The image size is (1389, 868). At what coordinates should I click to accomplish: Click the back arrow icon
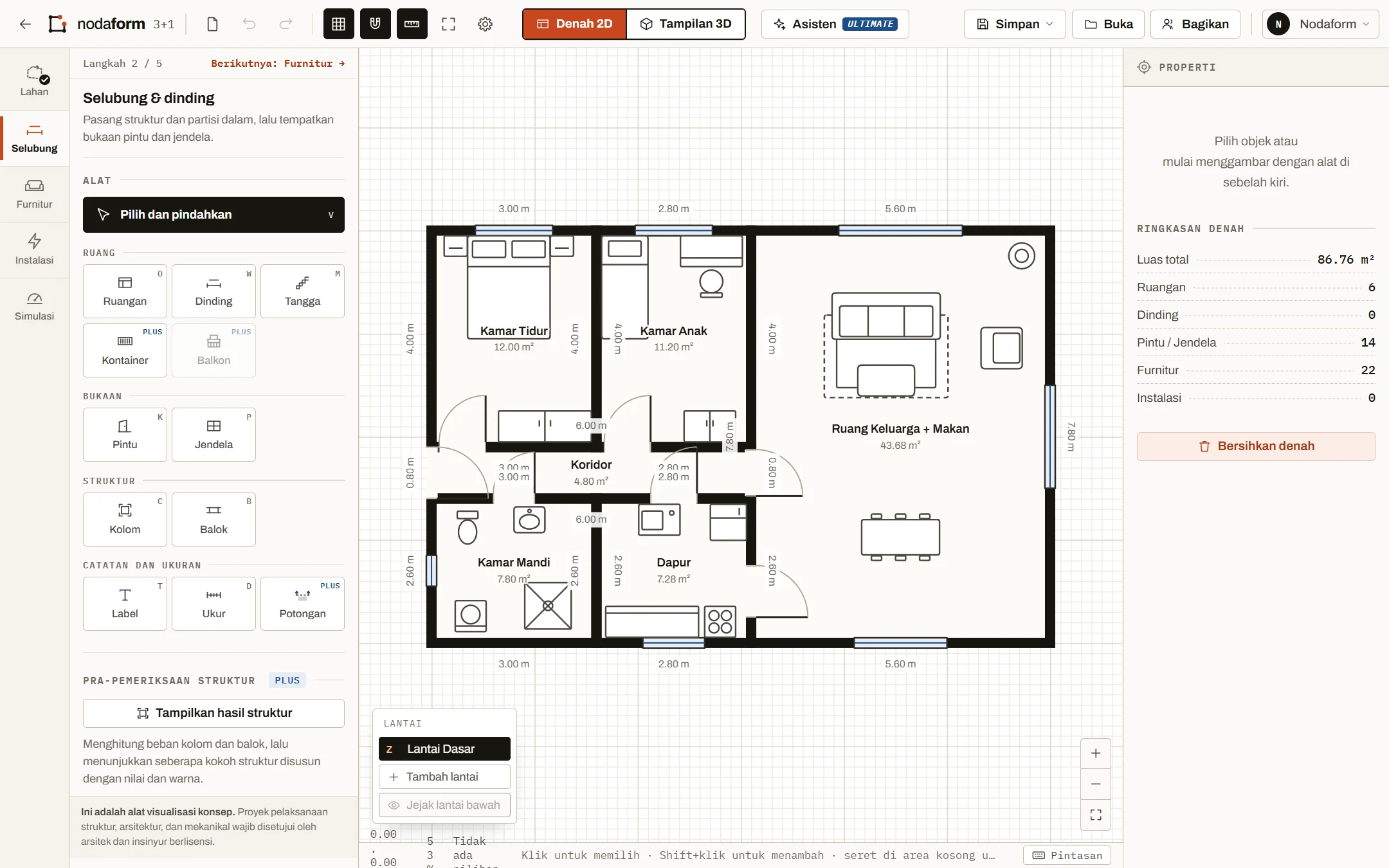coord(25,24)
